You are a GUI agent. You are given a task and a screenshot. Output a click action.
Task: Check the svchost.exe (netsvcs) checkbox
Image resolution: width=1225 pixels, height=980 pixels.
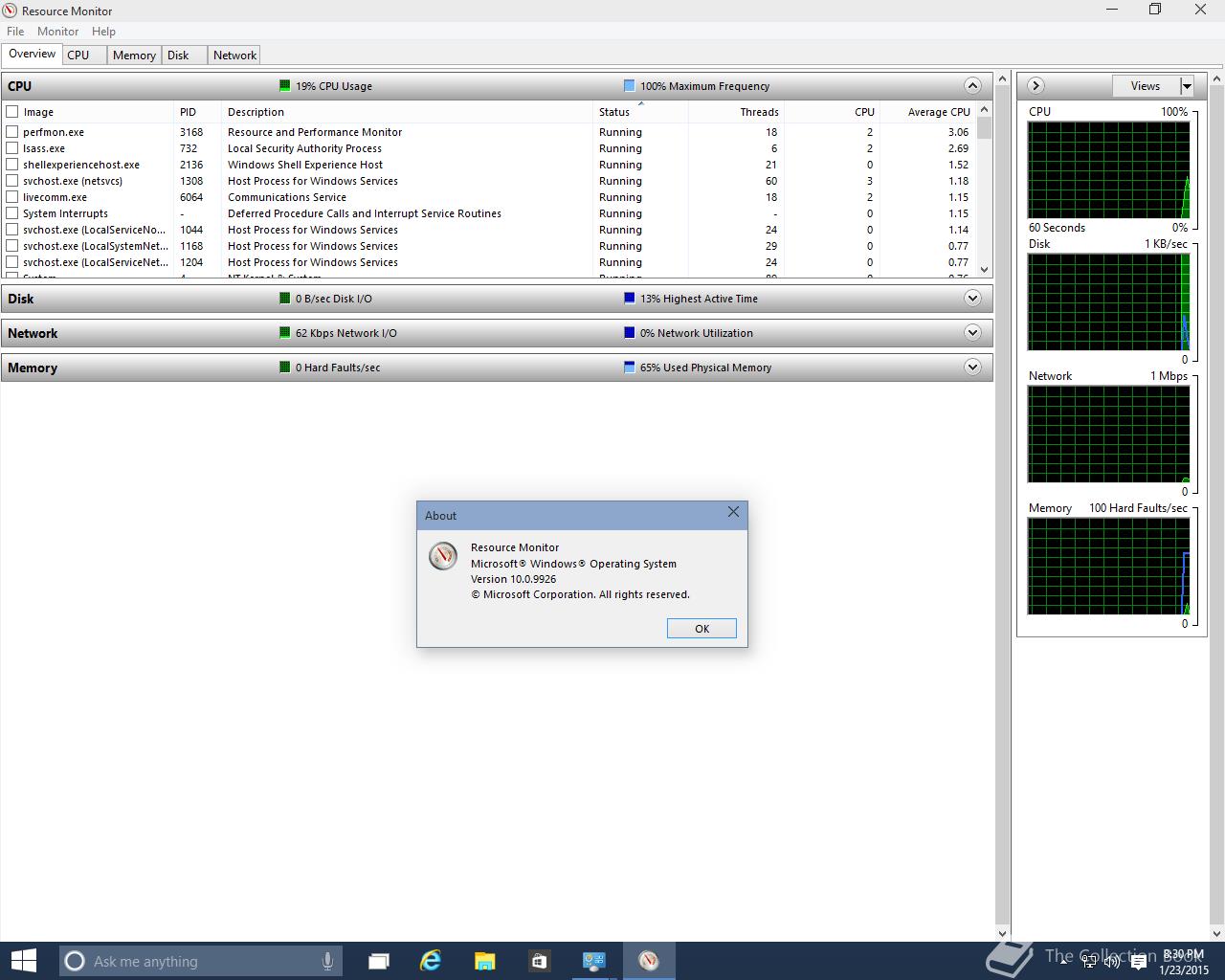[x=12, y=181]
